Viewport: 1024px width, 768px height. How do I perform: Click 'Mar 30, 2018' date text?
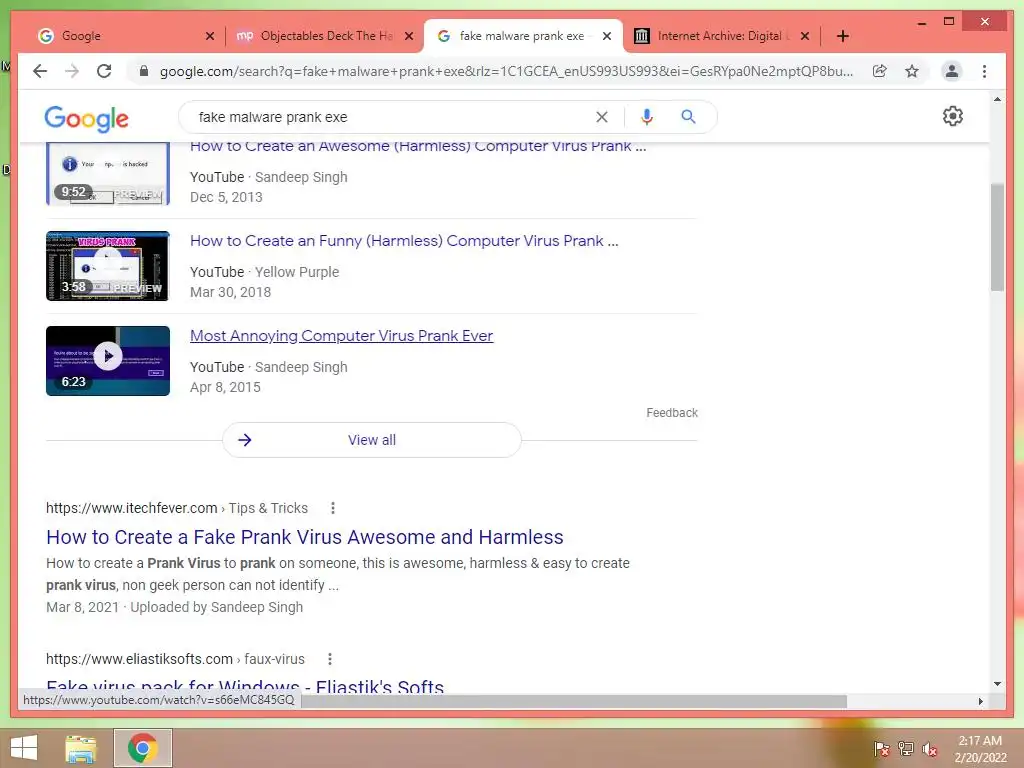231,292
